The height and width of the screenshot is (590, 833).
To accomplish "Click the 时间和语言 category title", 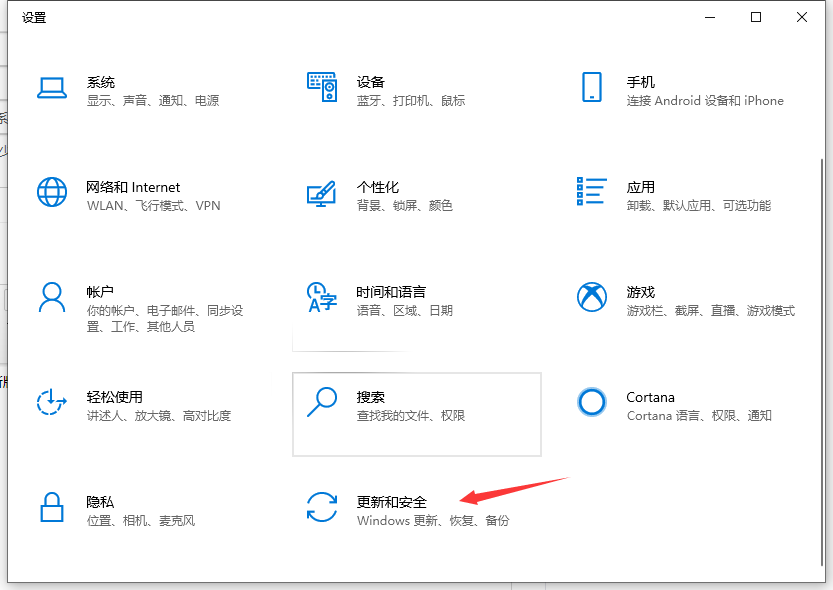I will point(391,292).
